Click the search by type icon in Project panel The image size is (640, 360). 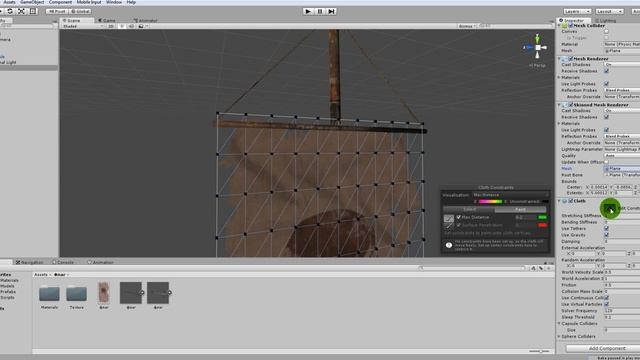pyautogui.click(x=533, y=268)
